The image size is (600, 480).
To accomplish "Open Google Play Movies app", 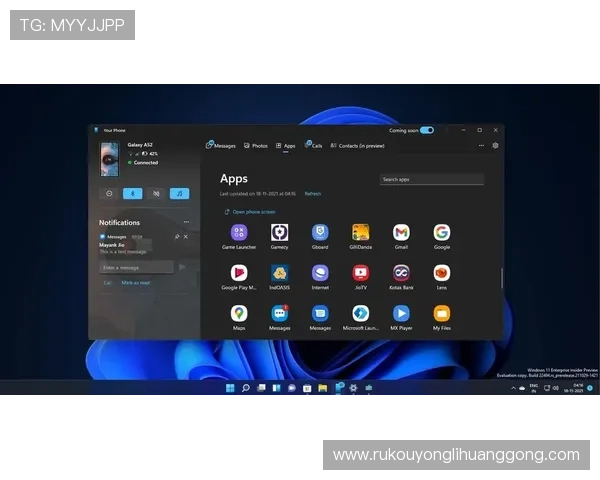I will pos(239,273).
